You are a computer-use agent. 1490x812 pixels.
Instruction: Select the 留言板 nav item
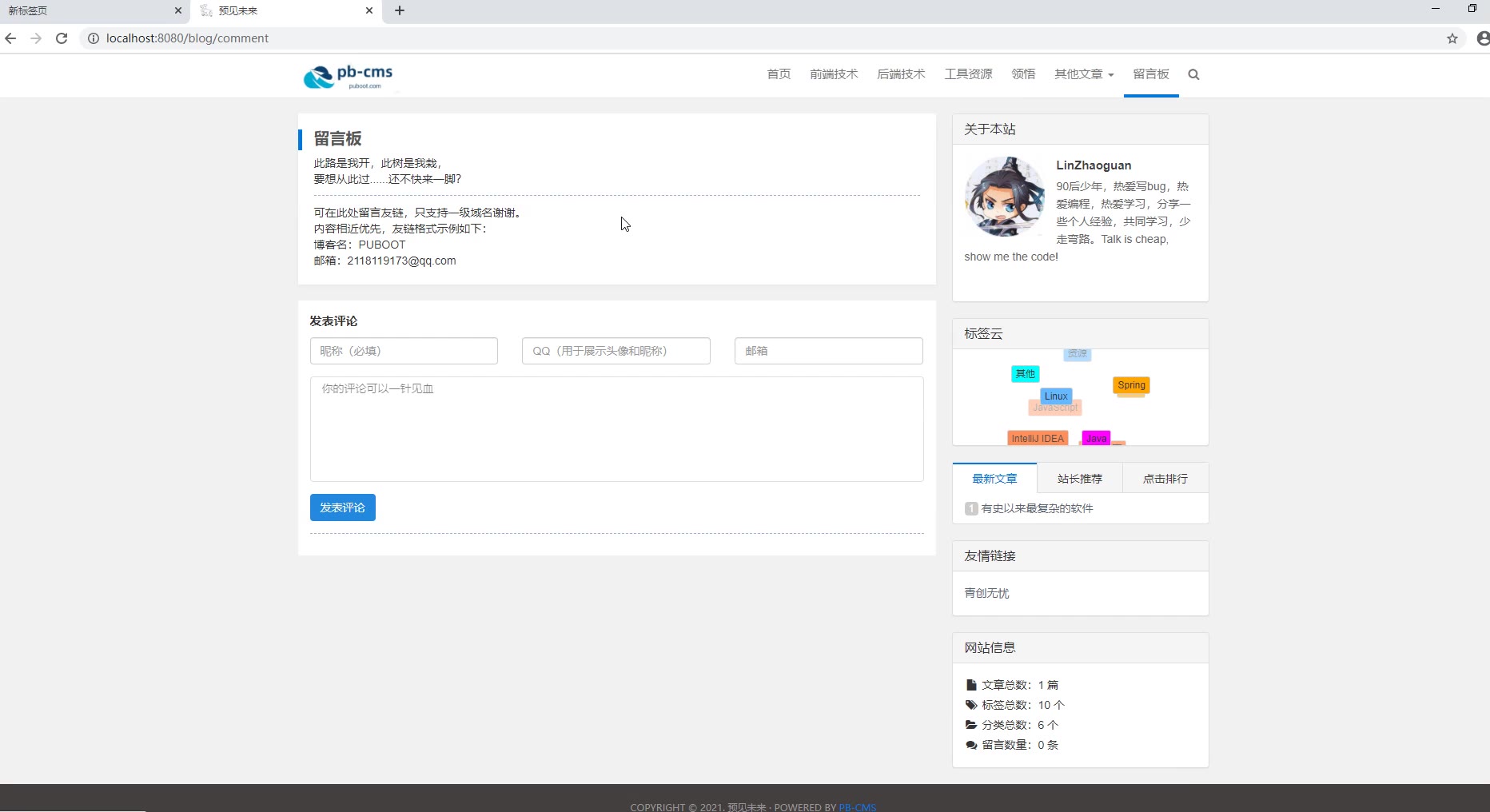click(x=1151, y=74)
